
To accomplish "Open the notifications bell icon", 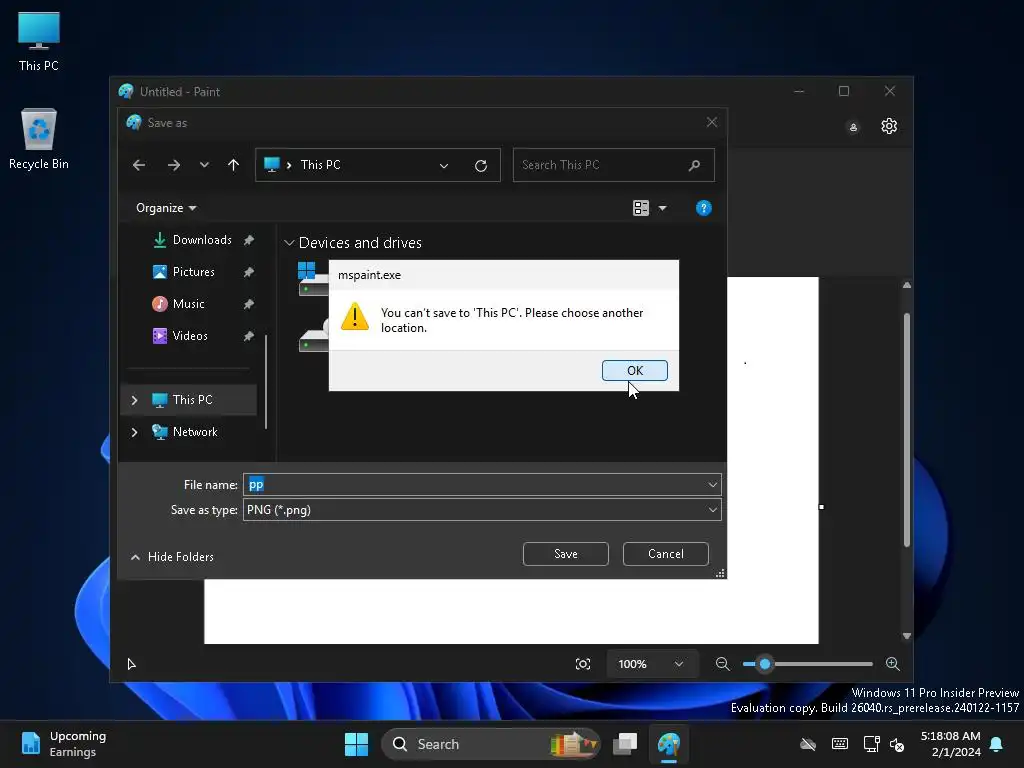I will (x=996, y=744).
